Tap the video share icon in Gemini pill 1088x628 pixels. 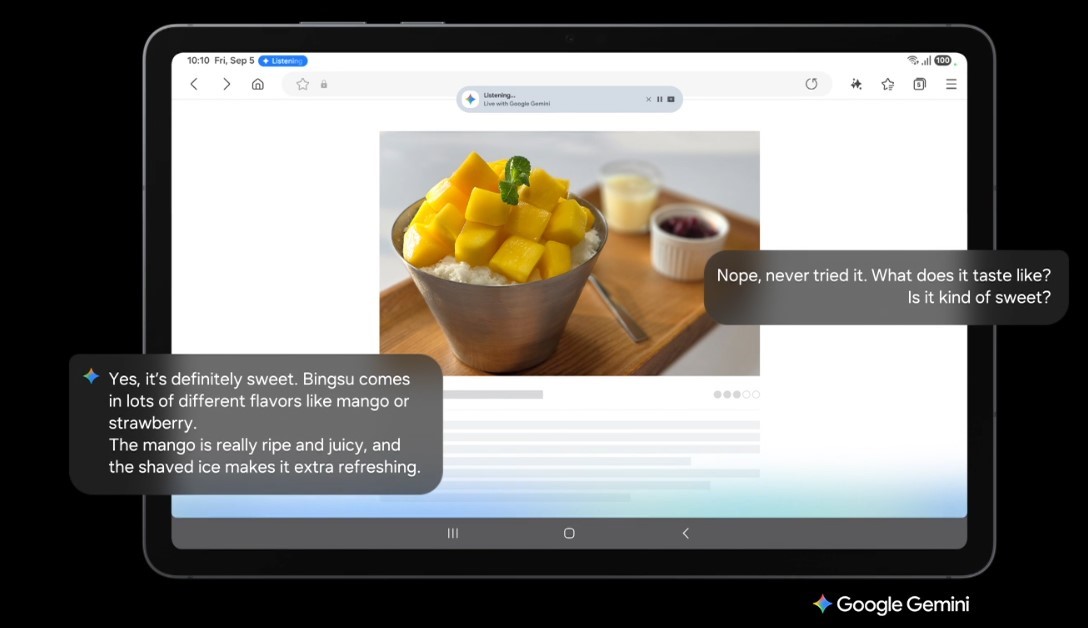click(x=671, y=99)
